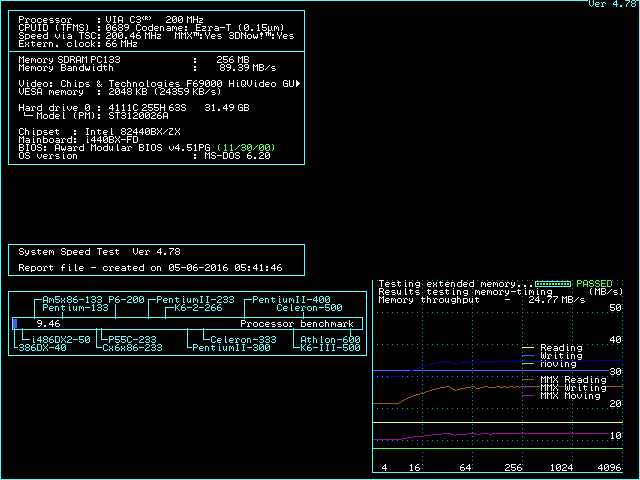Click the PentiumII-233 reference marker

(x=196, y=300)
